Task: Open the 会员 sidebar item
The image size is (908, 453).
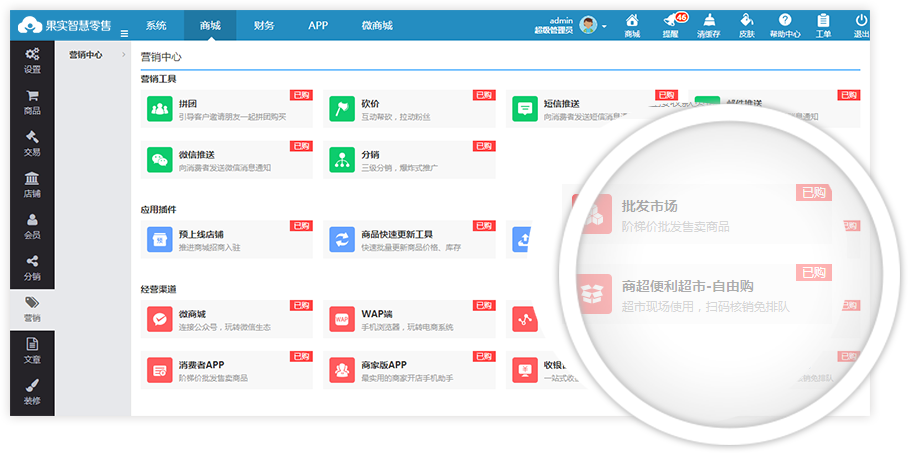Action: pos(32,226)
